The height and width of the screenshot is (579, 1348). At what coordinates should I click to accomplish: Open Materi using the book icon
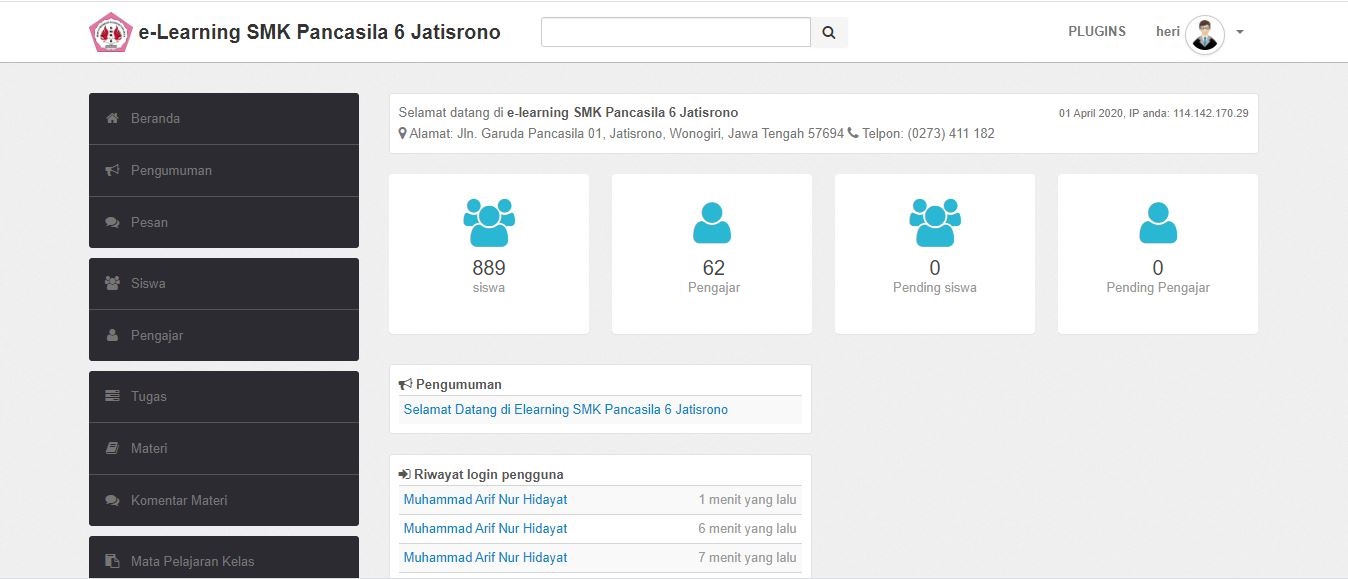pos(112,448)
